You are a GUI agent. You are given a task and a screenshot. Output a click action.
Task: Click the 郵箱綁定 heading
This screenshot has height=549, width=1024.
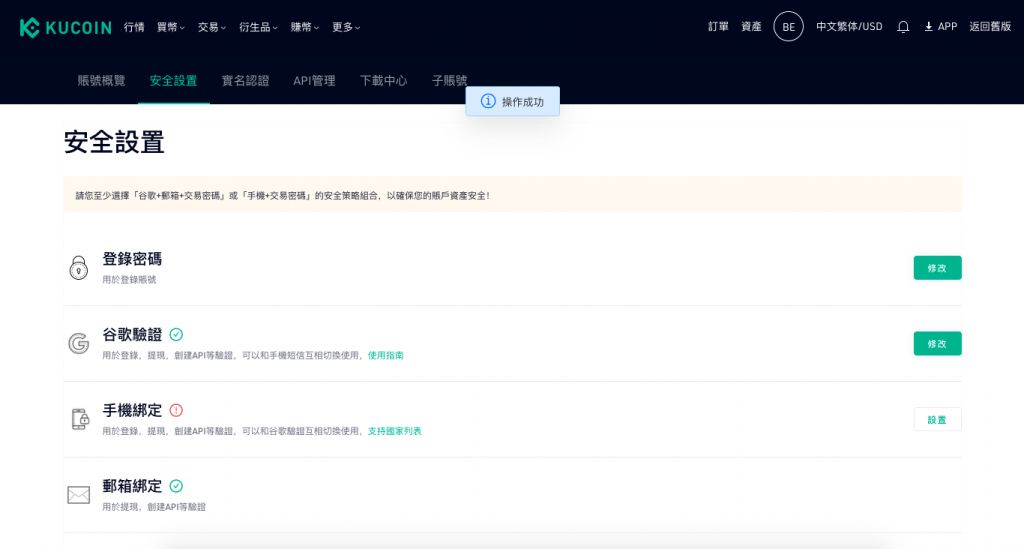[x=132, y=486]
